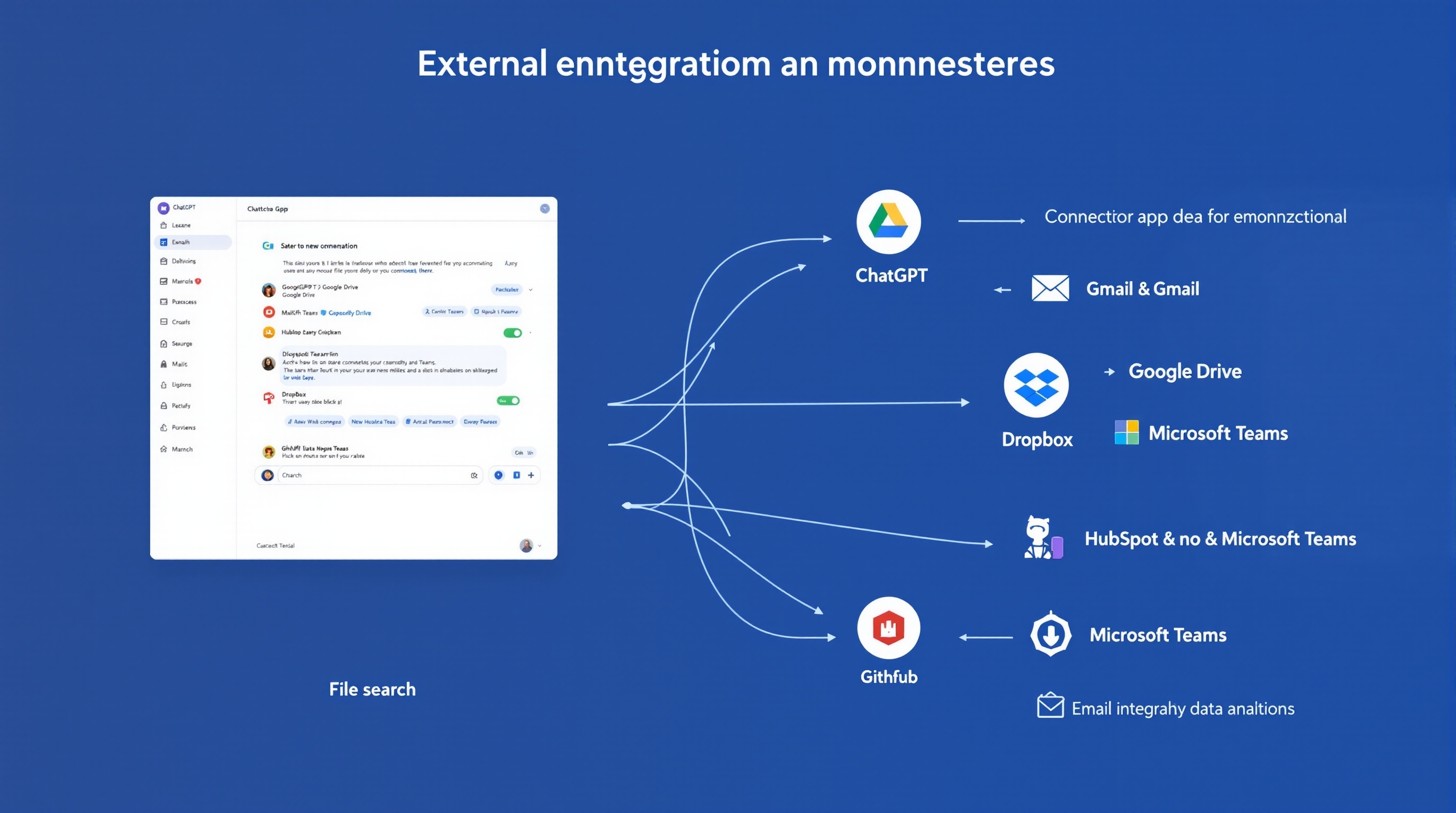Click the Chattcba Gpp window title
The image size is (1456, 813).
point(267,209)
